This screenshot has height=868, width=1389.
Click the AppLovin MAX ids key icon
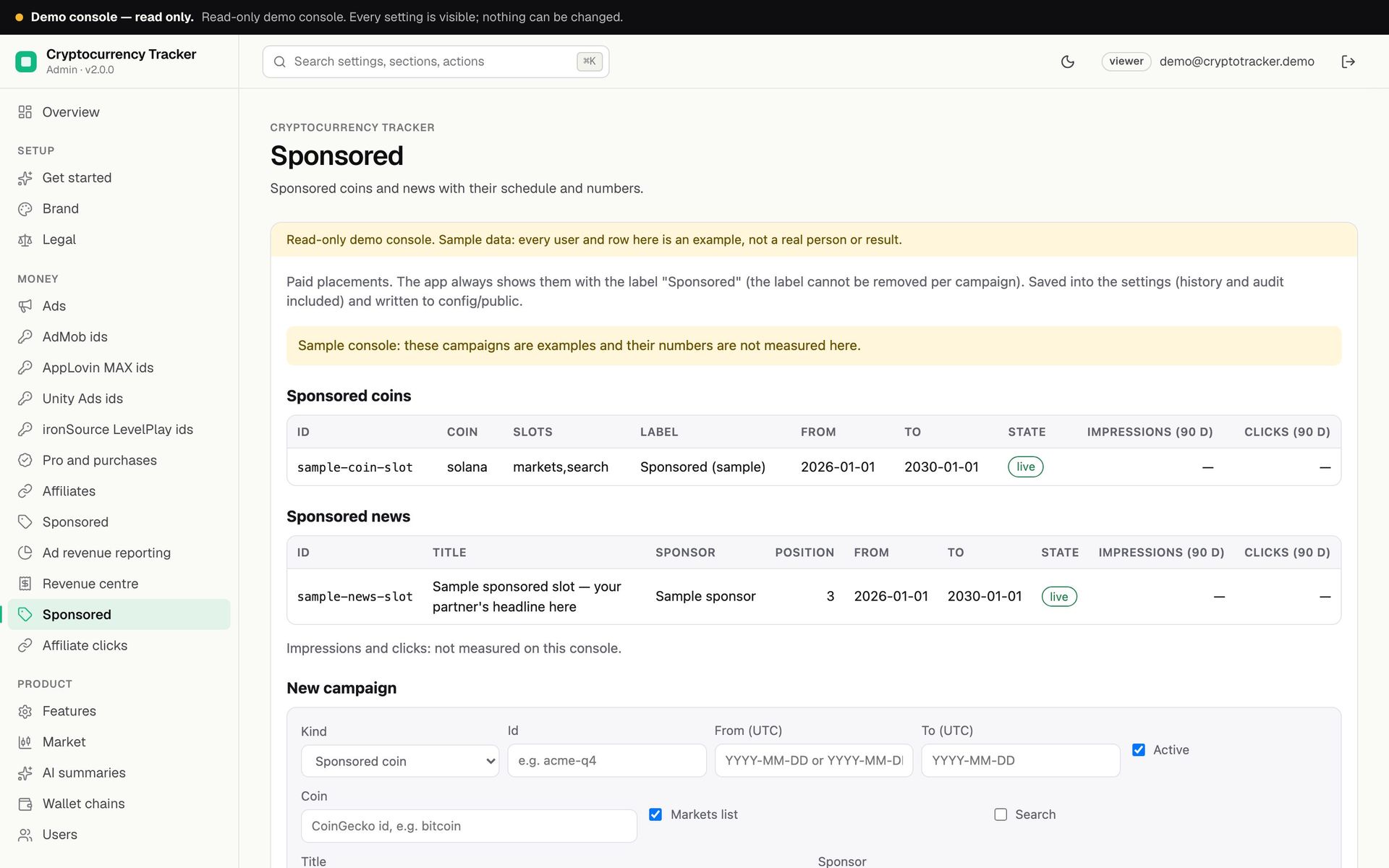[x=25, y=367]
